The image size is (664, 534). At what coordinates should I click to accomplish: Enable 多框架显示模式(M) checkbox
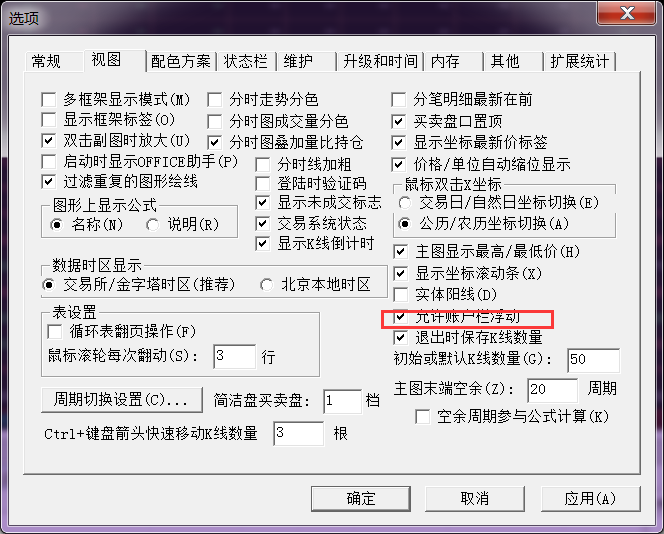tap(49, 100)
